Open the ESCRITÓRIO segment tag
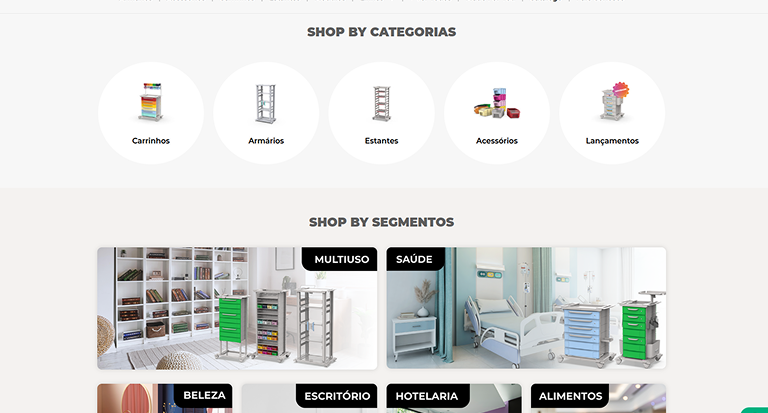768x413 pixels. tap(336, 396)
